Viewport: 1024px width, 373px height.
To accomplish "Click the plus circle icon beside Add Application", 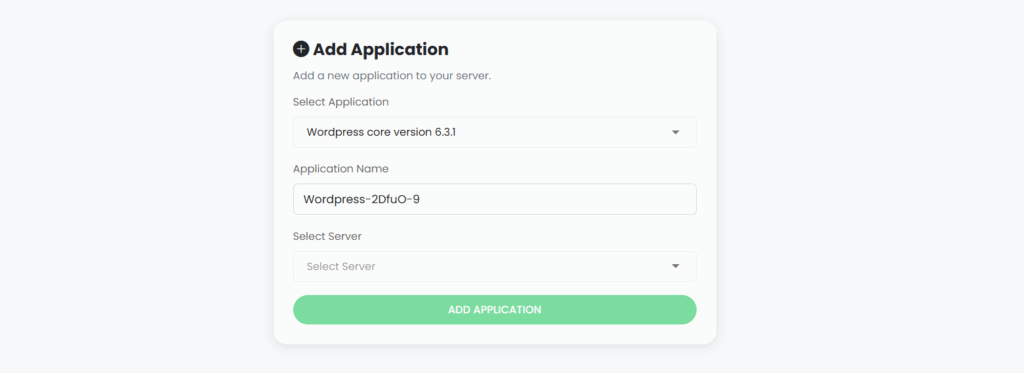I will [x=300, y=49].
